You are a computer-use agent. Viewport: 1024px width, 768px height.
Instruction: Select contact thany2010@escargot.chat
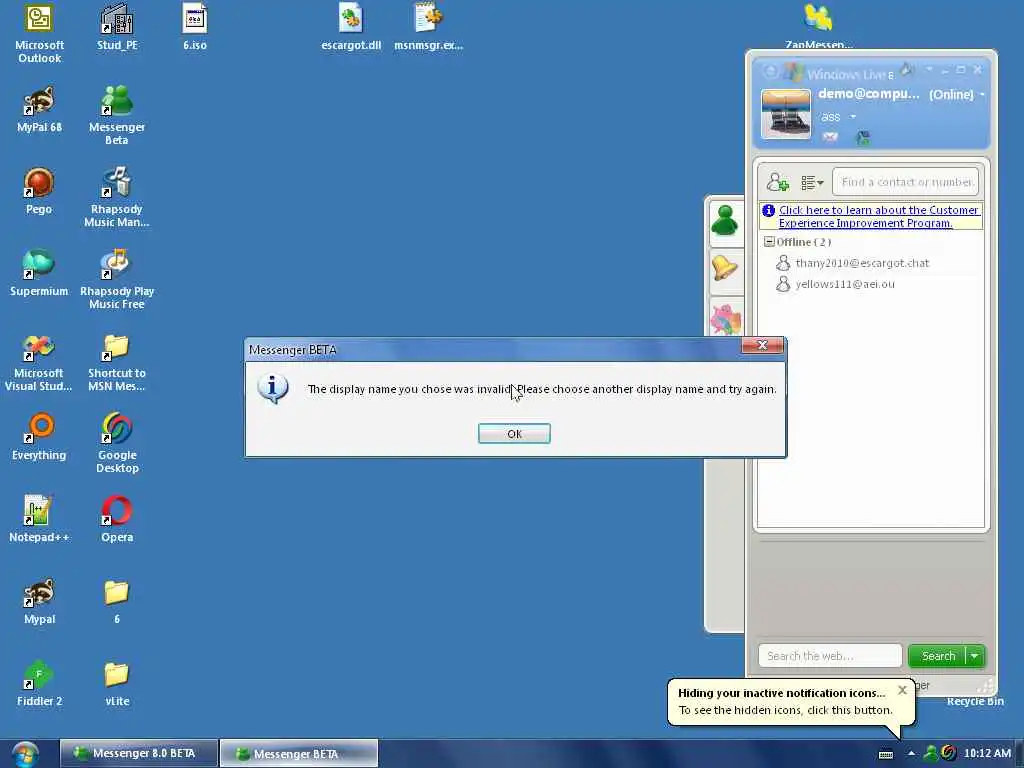tap(861, 263)
